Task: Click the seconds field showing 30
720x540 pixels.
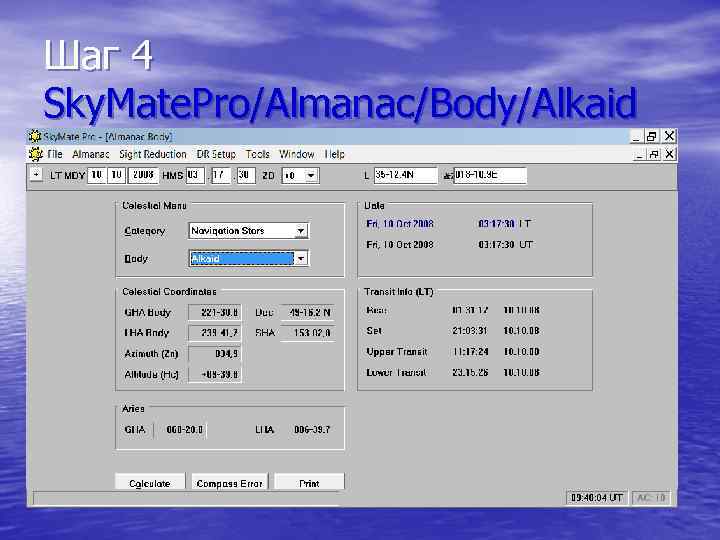Action: click(x=246, y=175)
